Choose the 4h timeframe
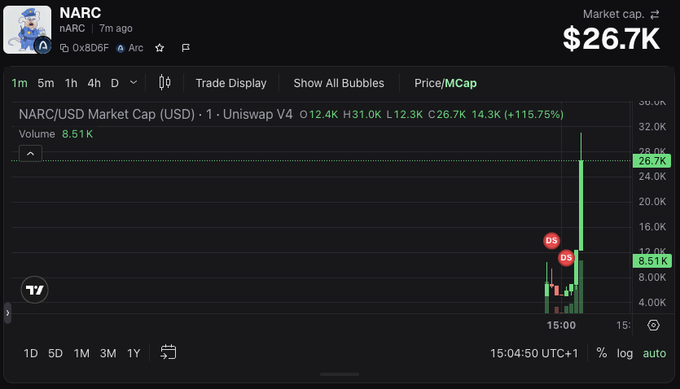The height and width of the screenshot is (389, 680). tap(94, 83)
